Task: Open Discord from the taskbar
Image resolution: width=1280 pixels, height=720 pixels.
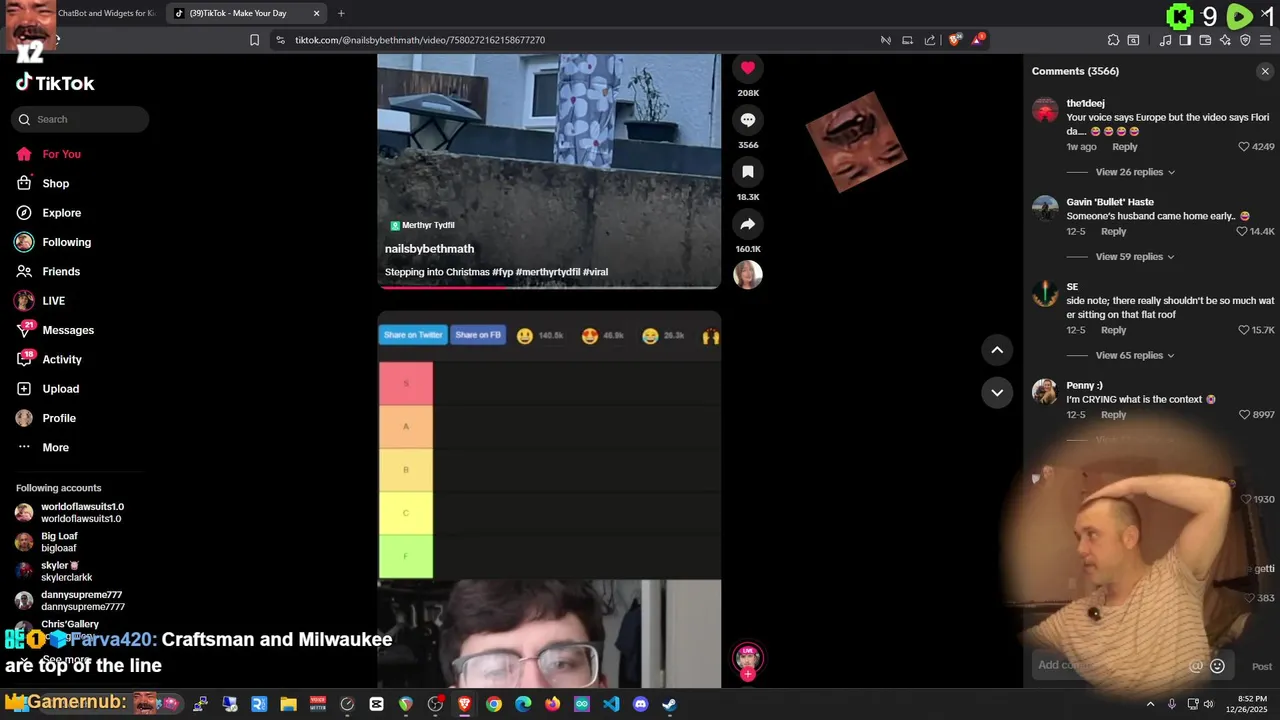Action: point(640,704)
